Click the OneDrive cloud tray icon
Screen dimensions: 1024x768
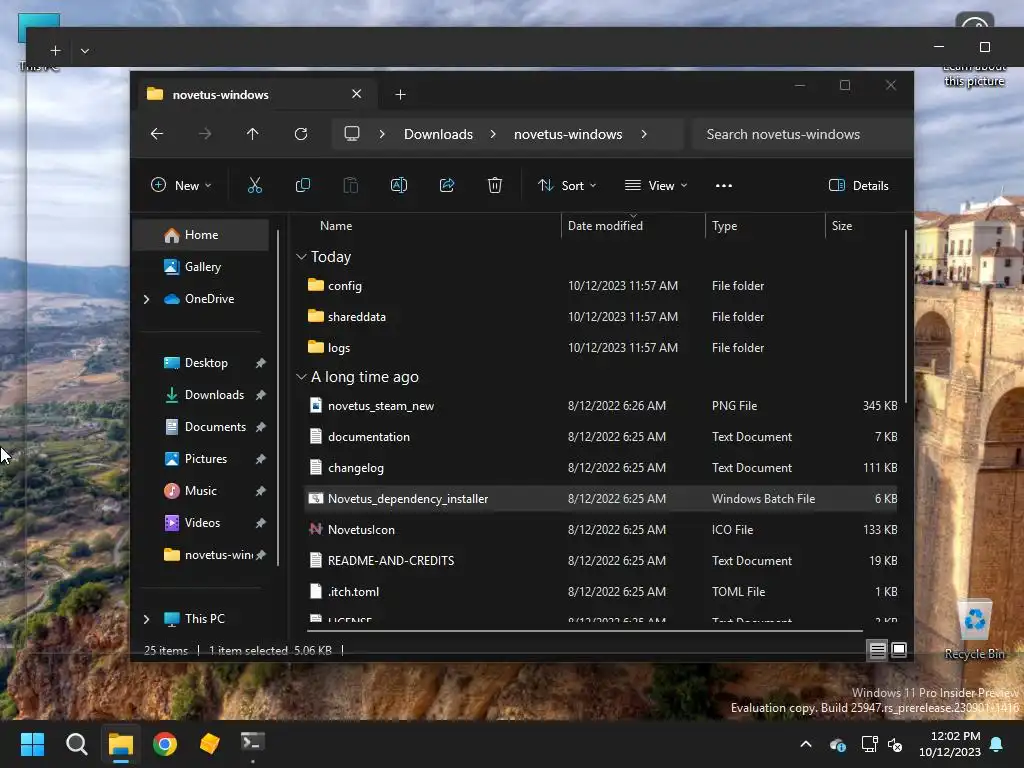point(837,744)
